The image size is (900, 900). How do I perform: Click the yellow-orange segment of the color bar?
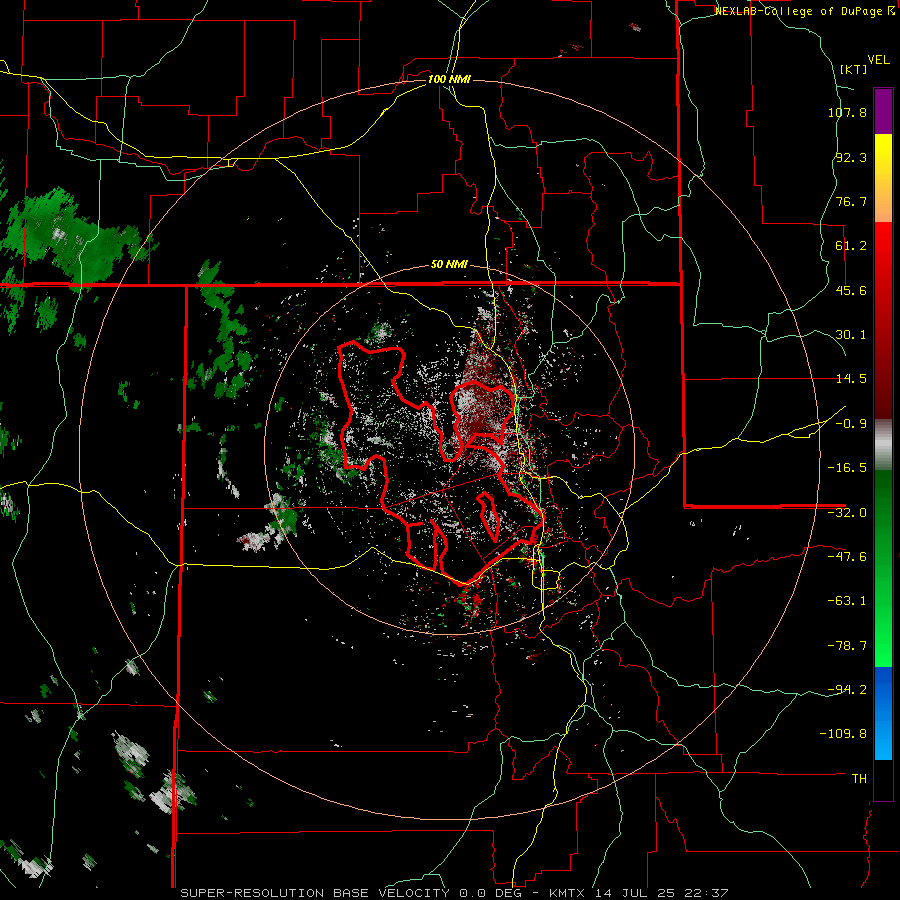click(x=883, y=179)
